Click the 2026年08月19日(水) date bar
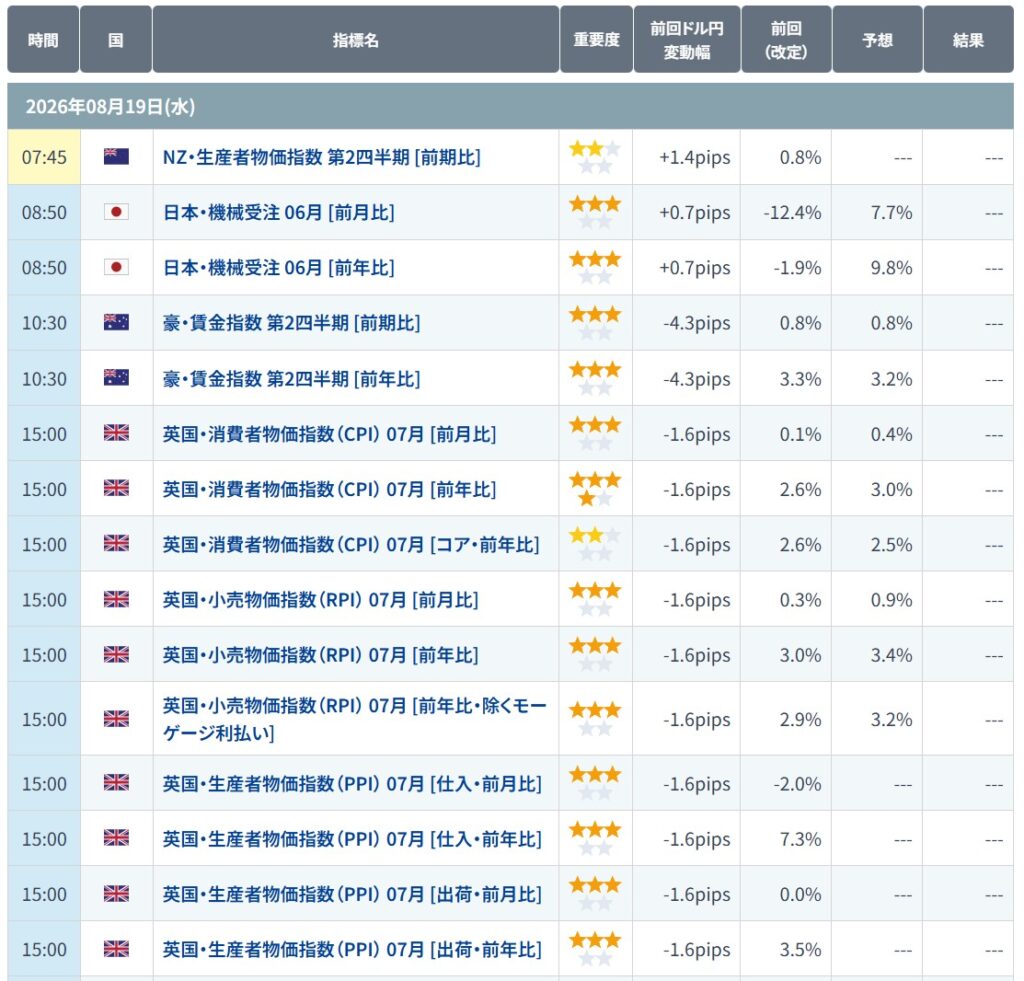1024x981 pixels. 511,106
